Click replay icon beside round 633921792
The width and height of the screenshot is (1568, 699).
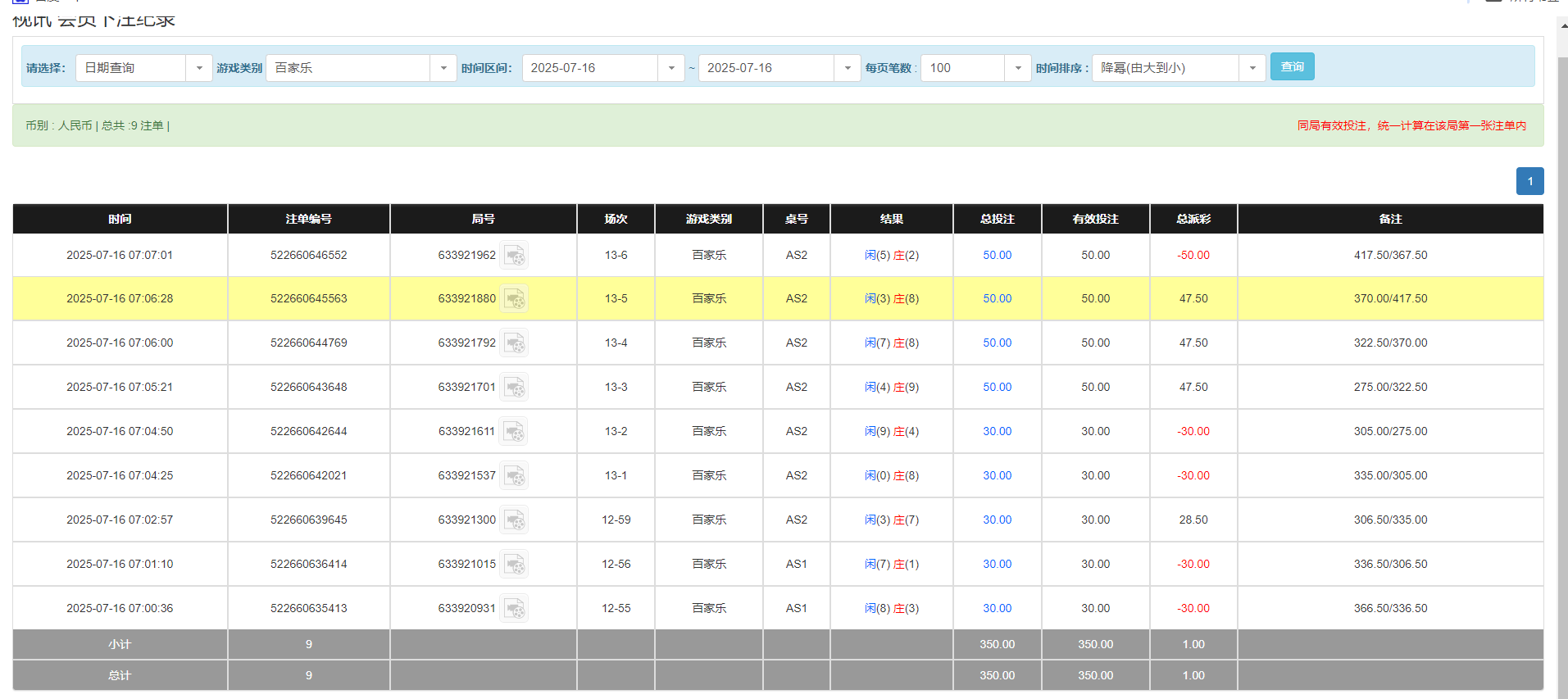click(x=514, y=343)
